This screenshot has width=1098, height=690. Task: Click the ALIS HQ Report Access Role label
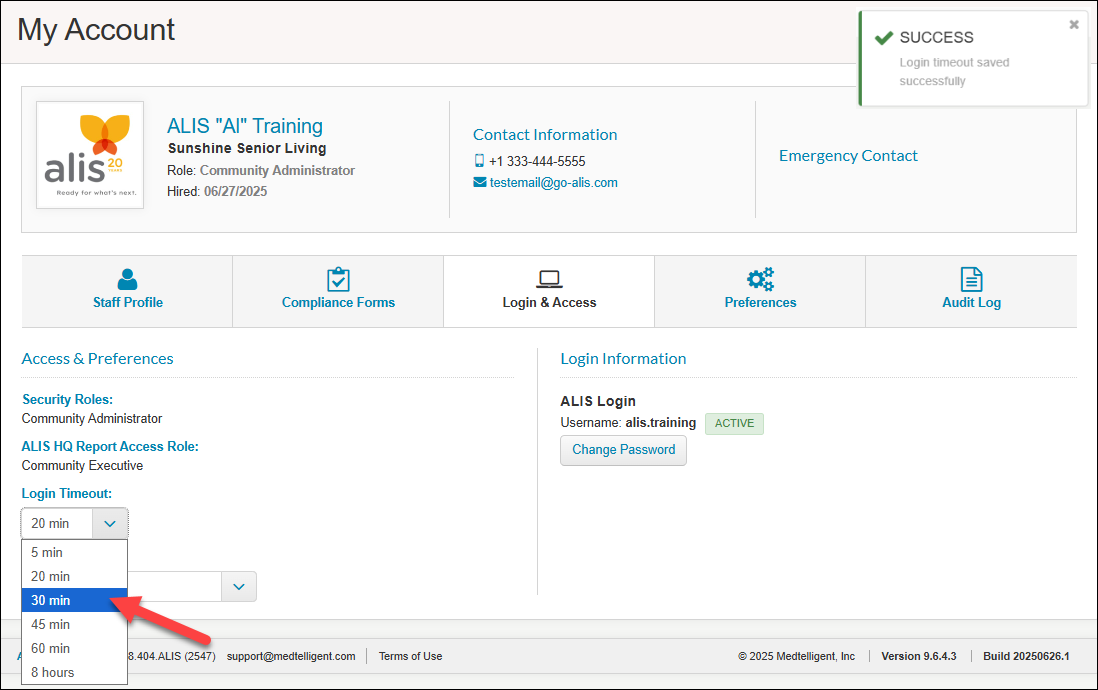(110, 446)
